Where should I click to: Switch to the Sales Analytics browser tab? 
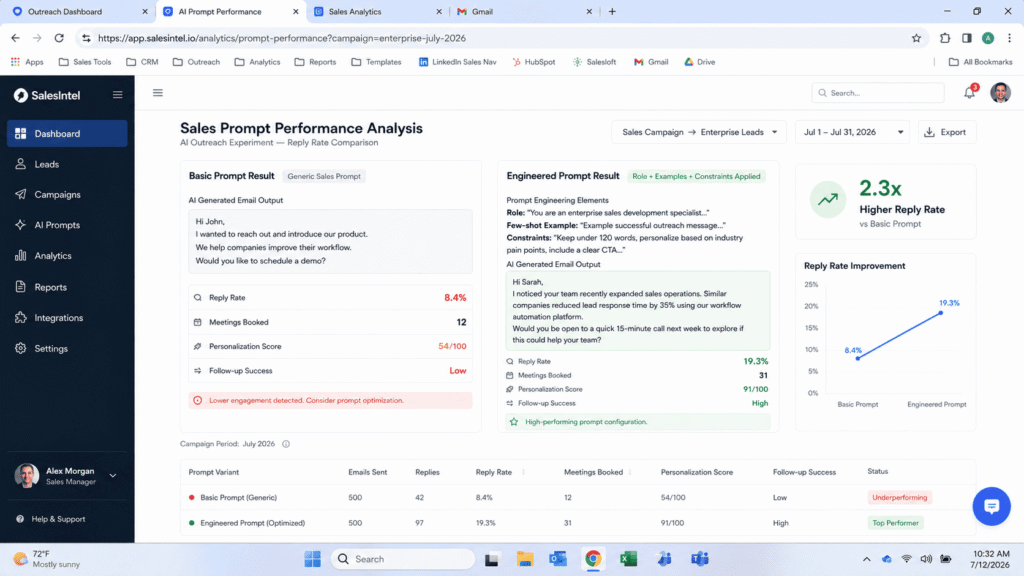pyautogui.click(x=376, y=11)
